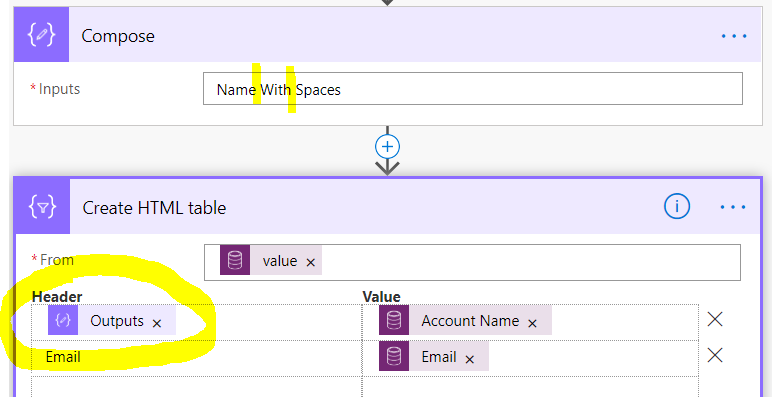Viewport: 772px width, 397px height.
Task: Select the value dynamic content token
Action: click(x=271, y=260)
